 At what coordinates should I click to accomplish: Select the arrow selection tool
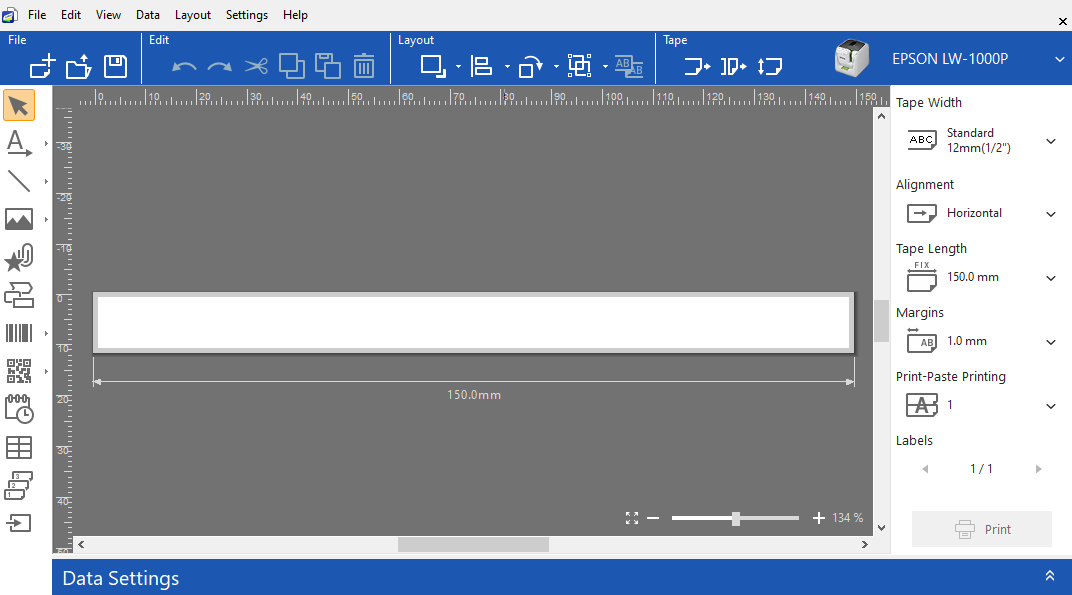(x=18, y=106)
